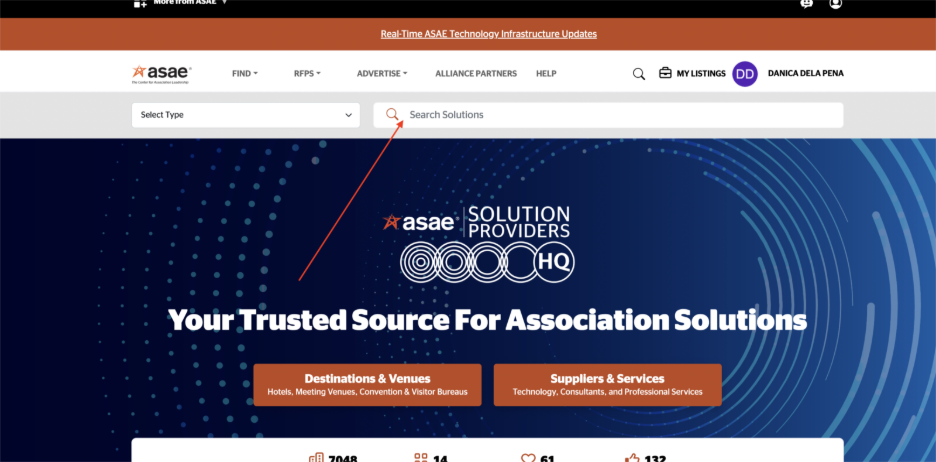936x462 pixels.
Task: Click the buildings icon next to 7048
Action: point(316,458)
